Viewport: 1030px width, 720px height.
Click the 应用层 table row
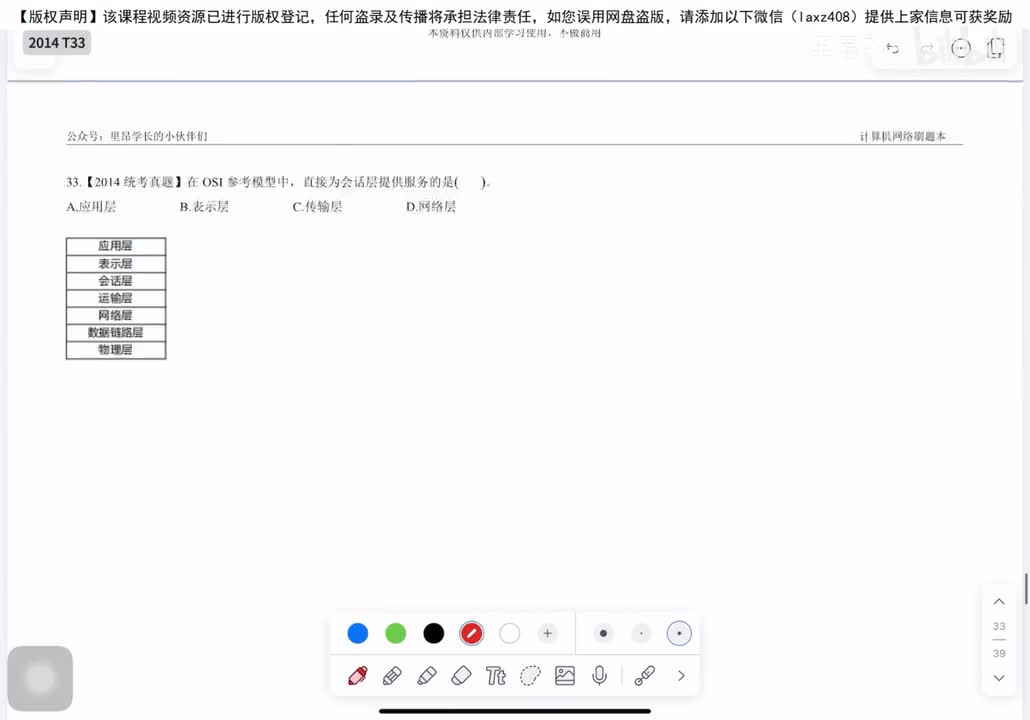coord(116,246)
